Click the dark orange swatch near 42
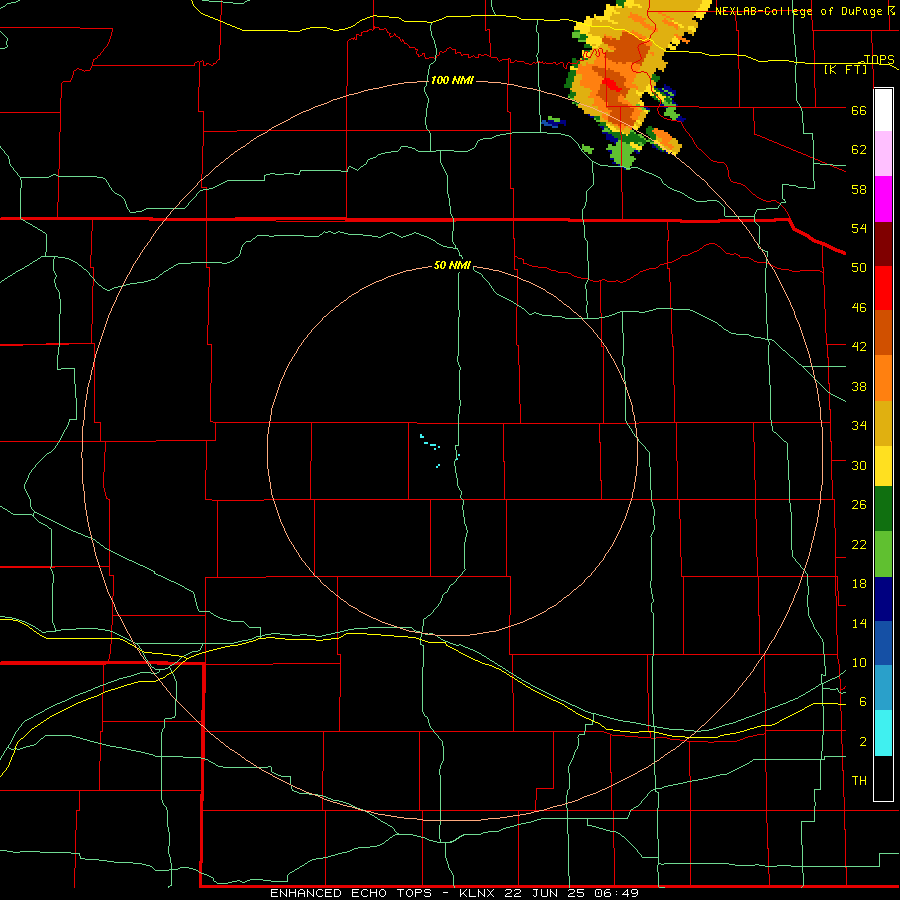This screenshot has height=900, width=900. coord(883,333)
